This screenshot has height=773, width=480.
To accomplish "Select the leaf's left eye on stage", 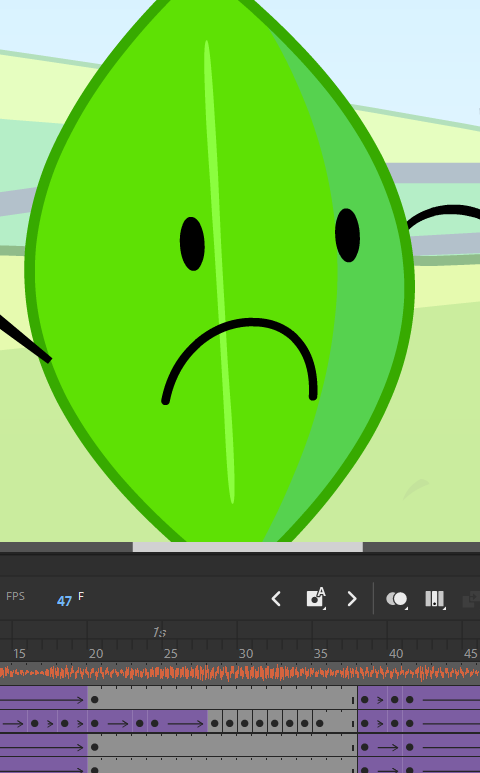I will (192, 244).
